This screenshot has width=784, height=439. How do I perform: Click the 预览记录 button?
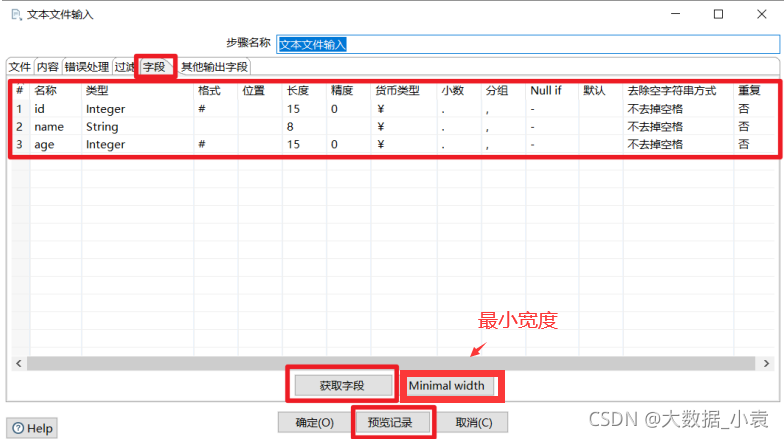(x=390, y=422)
